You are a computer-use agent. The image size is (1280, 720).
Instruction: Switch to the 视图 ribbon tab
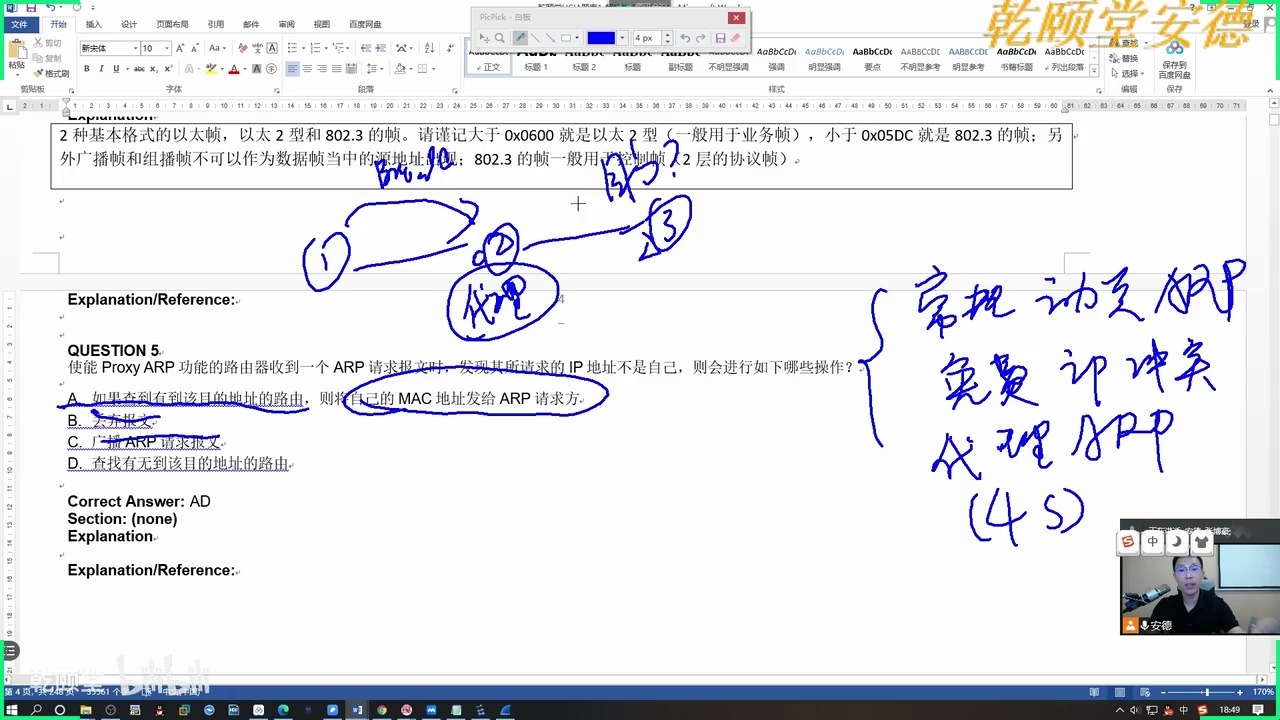click(321, 24)
